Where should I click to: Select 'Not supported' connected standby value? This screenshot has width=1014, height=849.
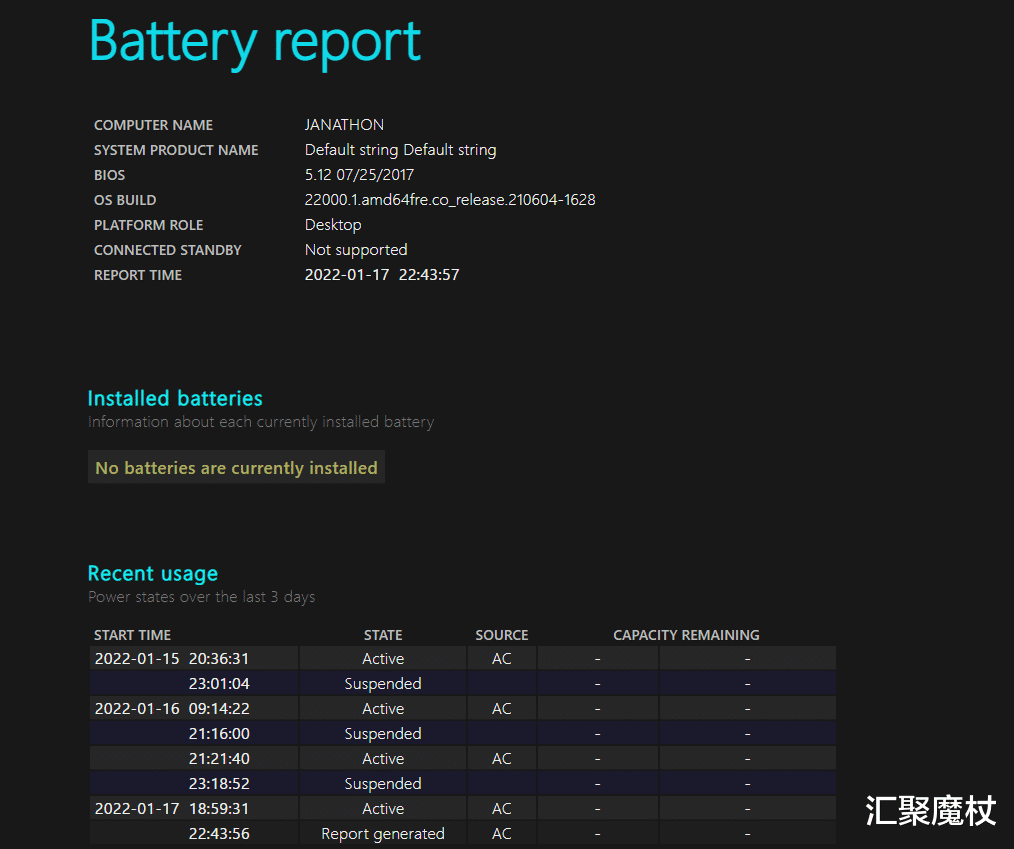coord(356,250)
